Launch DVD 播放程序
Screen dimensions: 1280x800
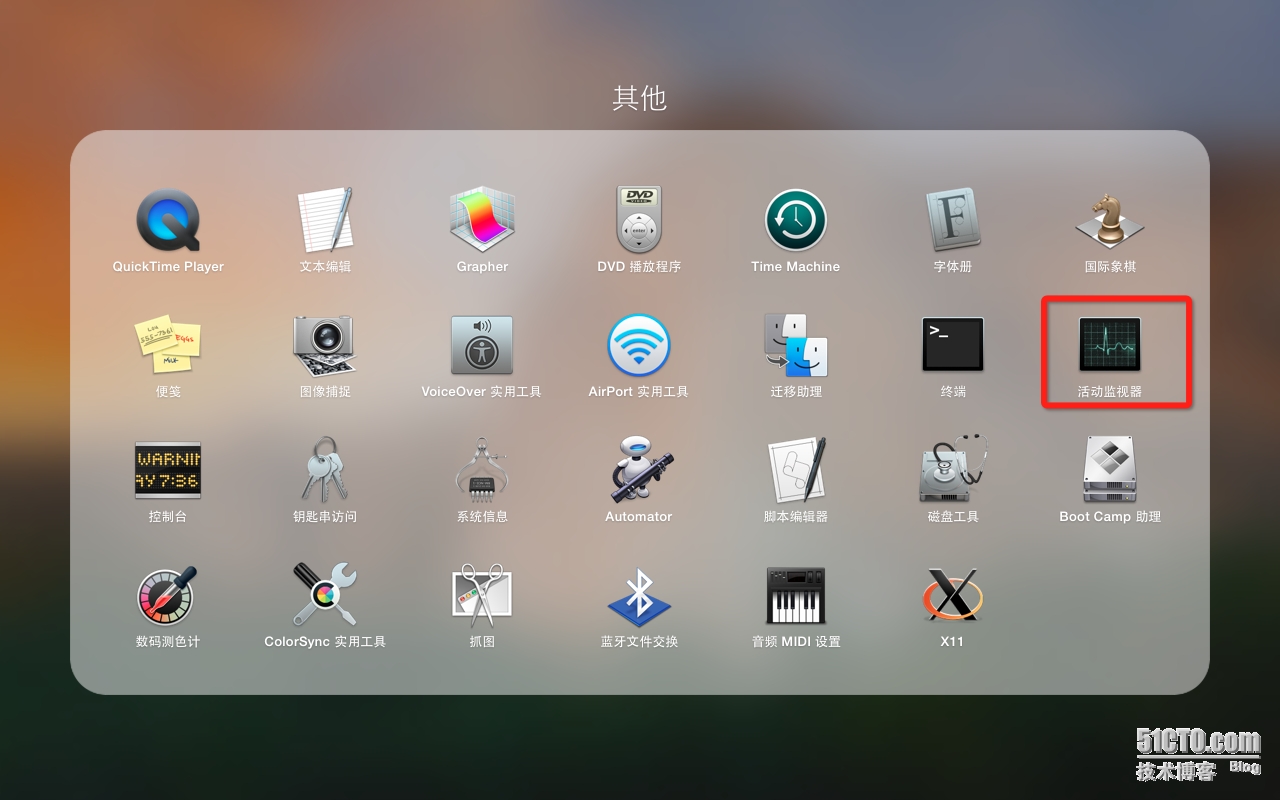[x=638, y=220]
